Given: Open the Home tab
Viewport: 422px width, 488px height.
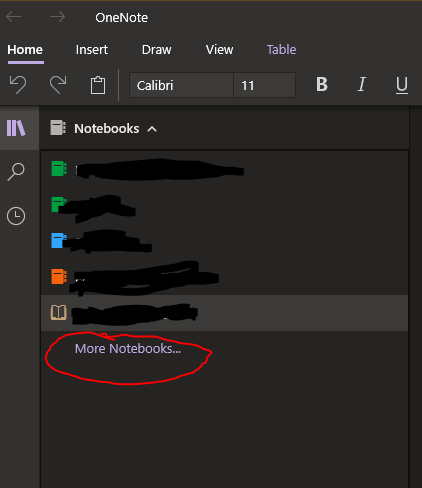Looking at the screenshot, I should [25, 50].
